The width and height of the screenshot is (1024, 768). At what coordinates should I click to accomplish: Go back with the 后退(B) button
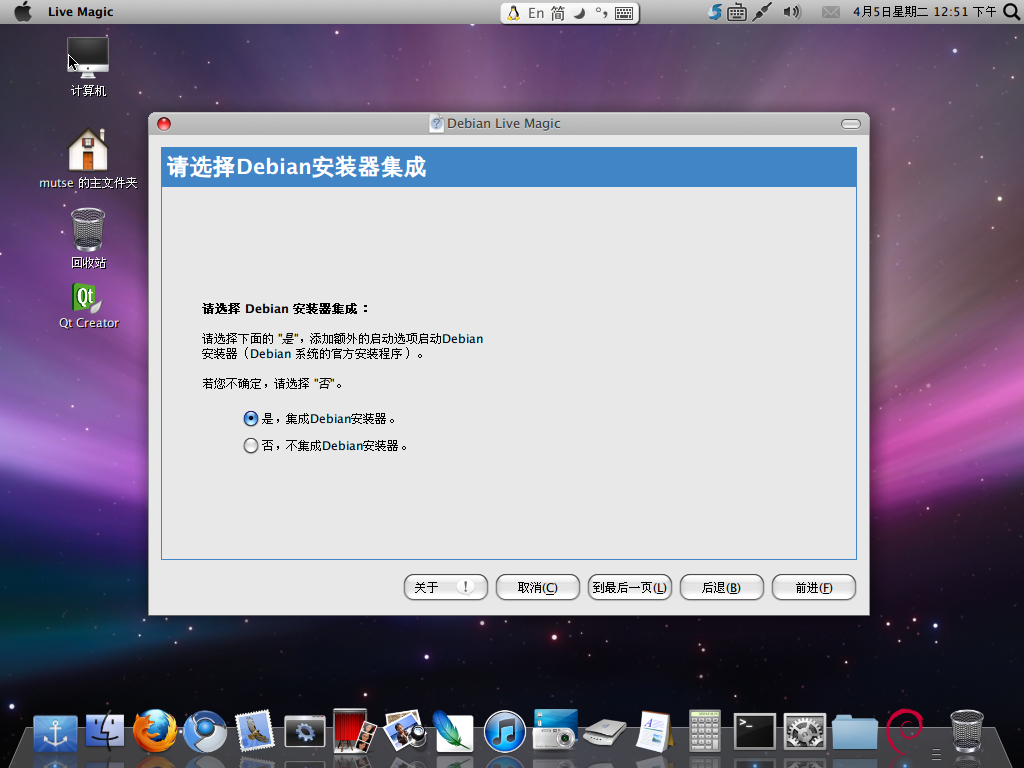tap(722, 587)
